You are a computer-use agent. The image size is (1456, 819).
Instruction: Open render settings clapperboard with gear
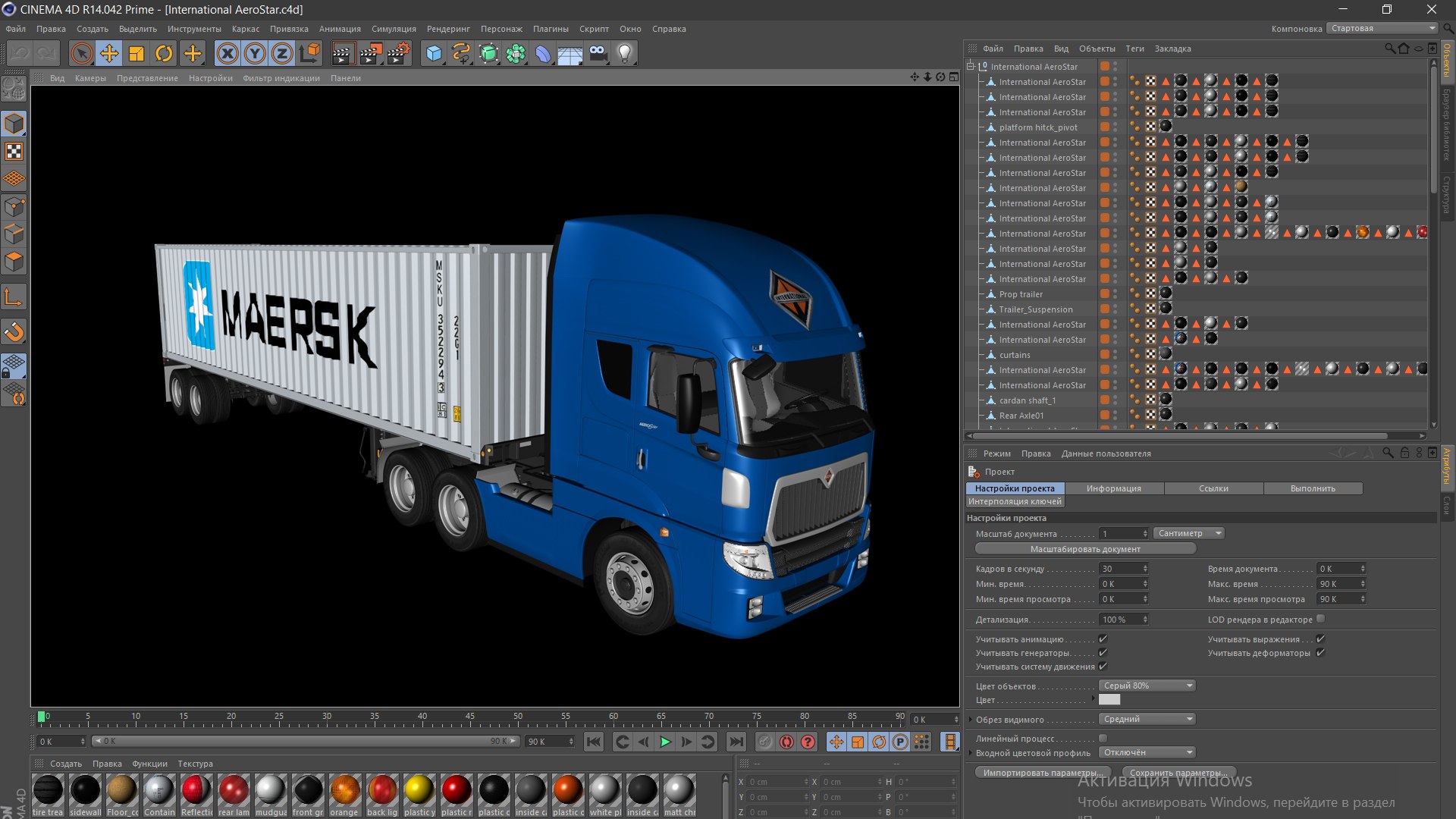[x=399, y=54]
